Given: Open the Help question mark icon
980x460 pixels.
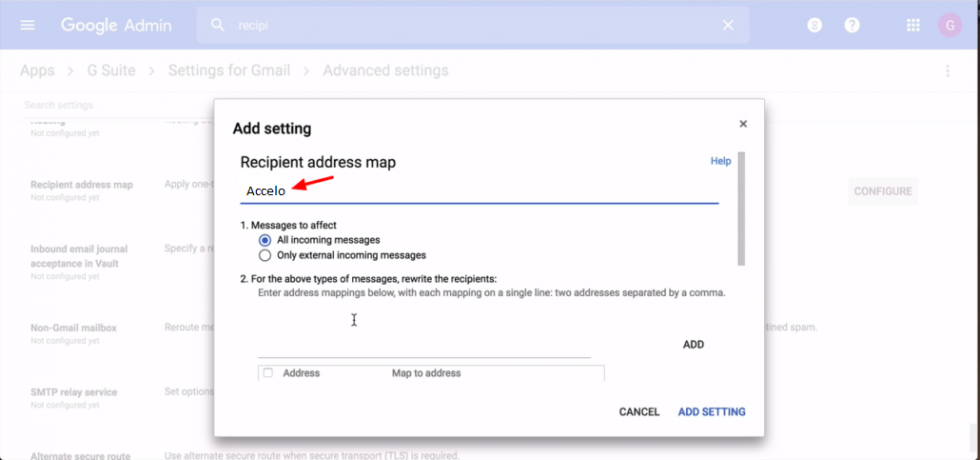Looking at the screenshot, I should tap(851, 25).
